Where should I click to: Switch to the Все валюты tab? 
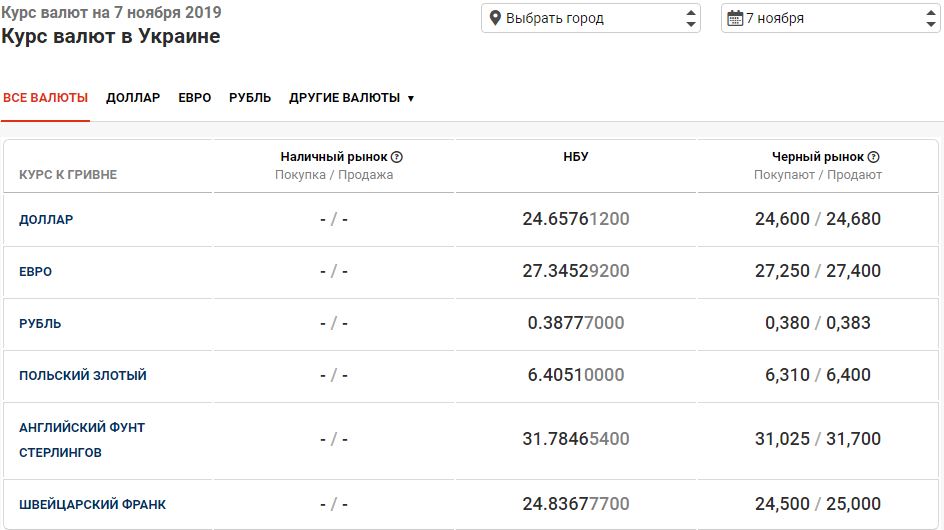45,98
